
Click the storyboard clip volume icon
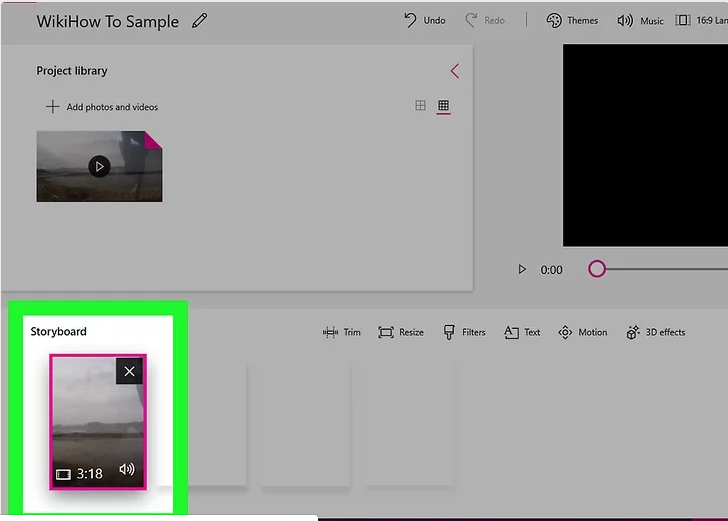pyautogui.click(x=127, y=469)
